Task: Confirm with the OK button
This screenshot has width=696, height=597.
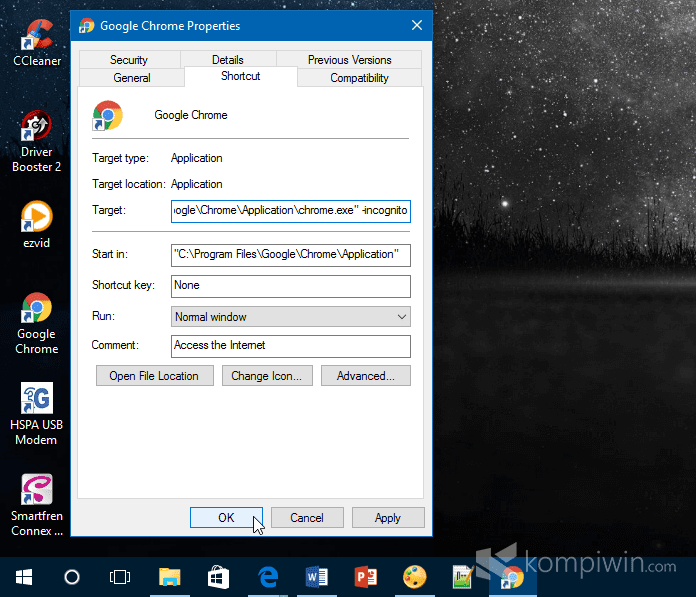Action: (226, 518)
